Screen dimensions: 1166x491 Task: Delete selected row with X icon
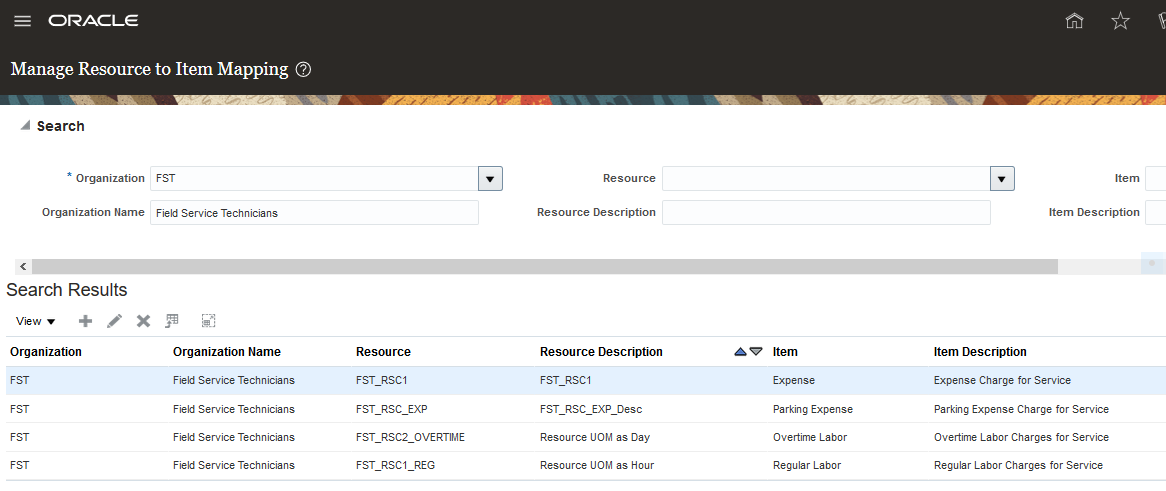coord(143,321)
